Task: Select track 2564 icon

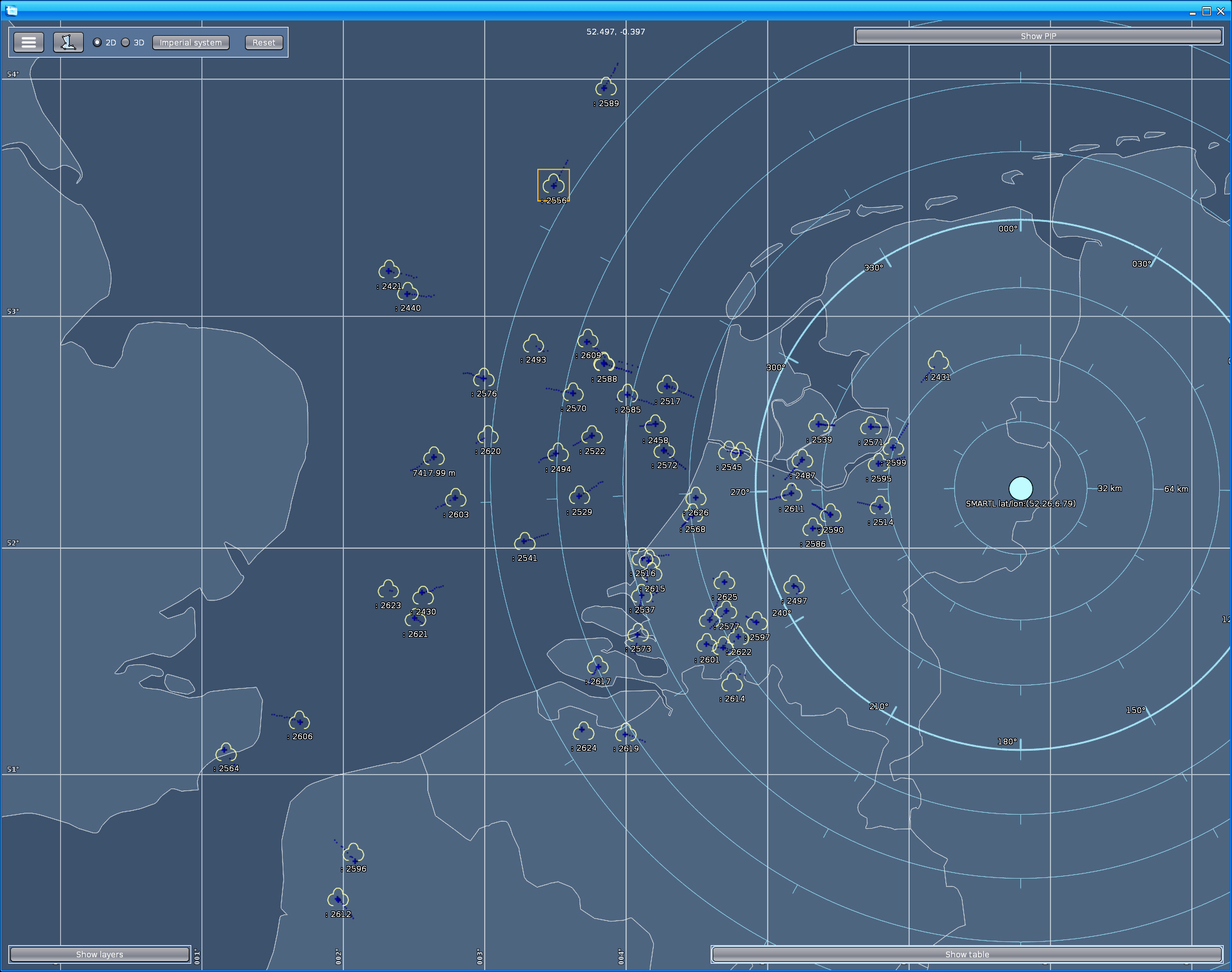Action: [226, 753]
